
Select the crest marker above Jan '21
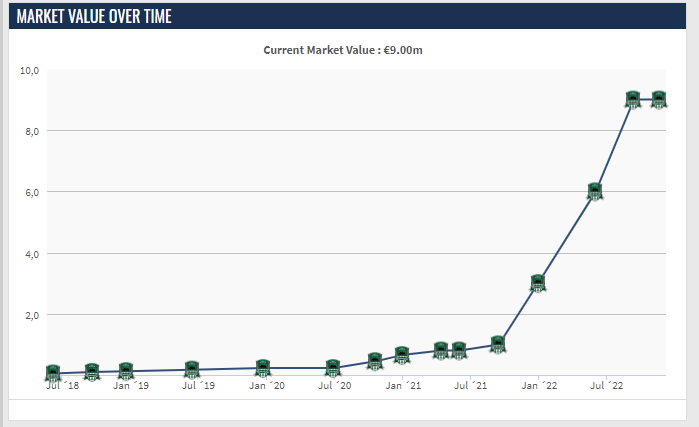pyautogui.click(x=402, y=354)
